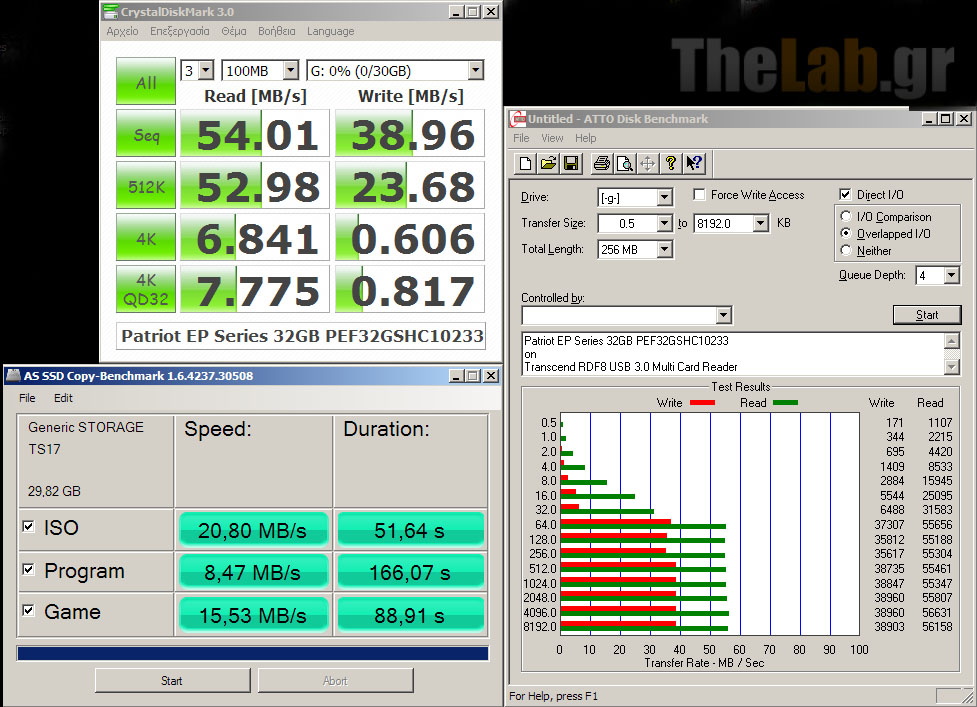Open the 100MB test size dropdown

tap(290, 71)
